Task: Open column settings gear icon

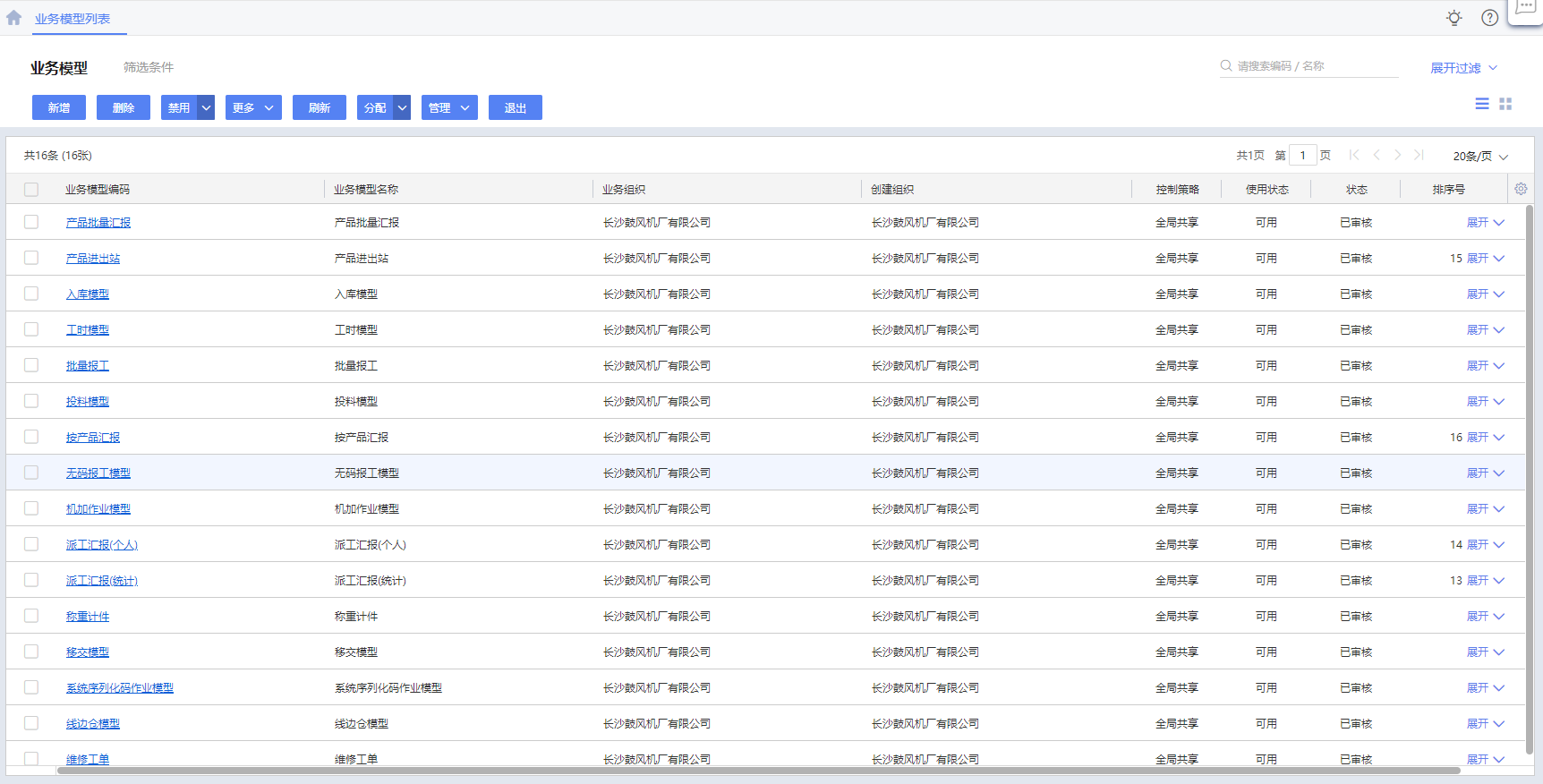Action: pyautogui.click(x=1521, y=189)
